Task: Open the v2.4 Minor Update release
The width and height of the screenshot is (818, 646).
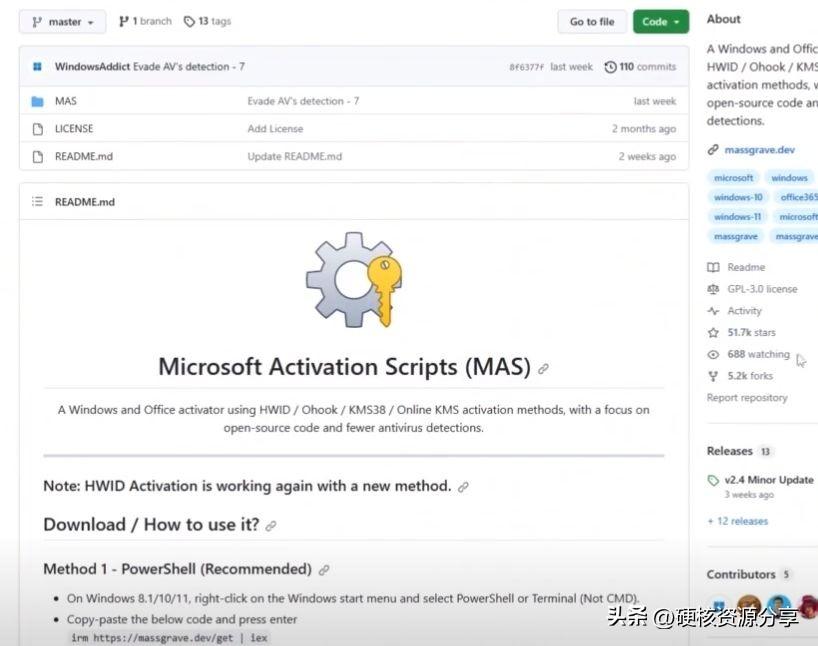Action: [x=769, y=480]
